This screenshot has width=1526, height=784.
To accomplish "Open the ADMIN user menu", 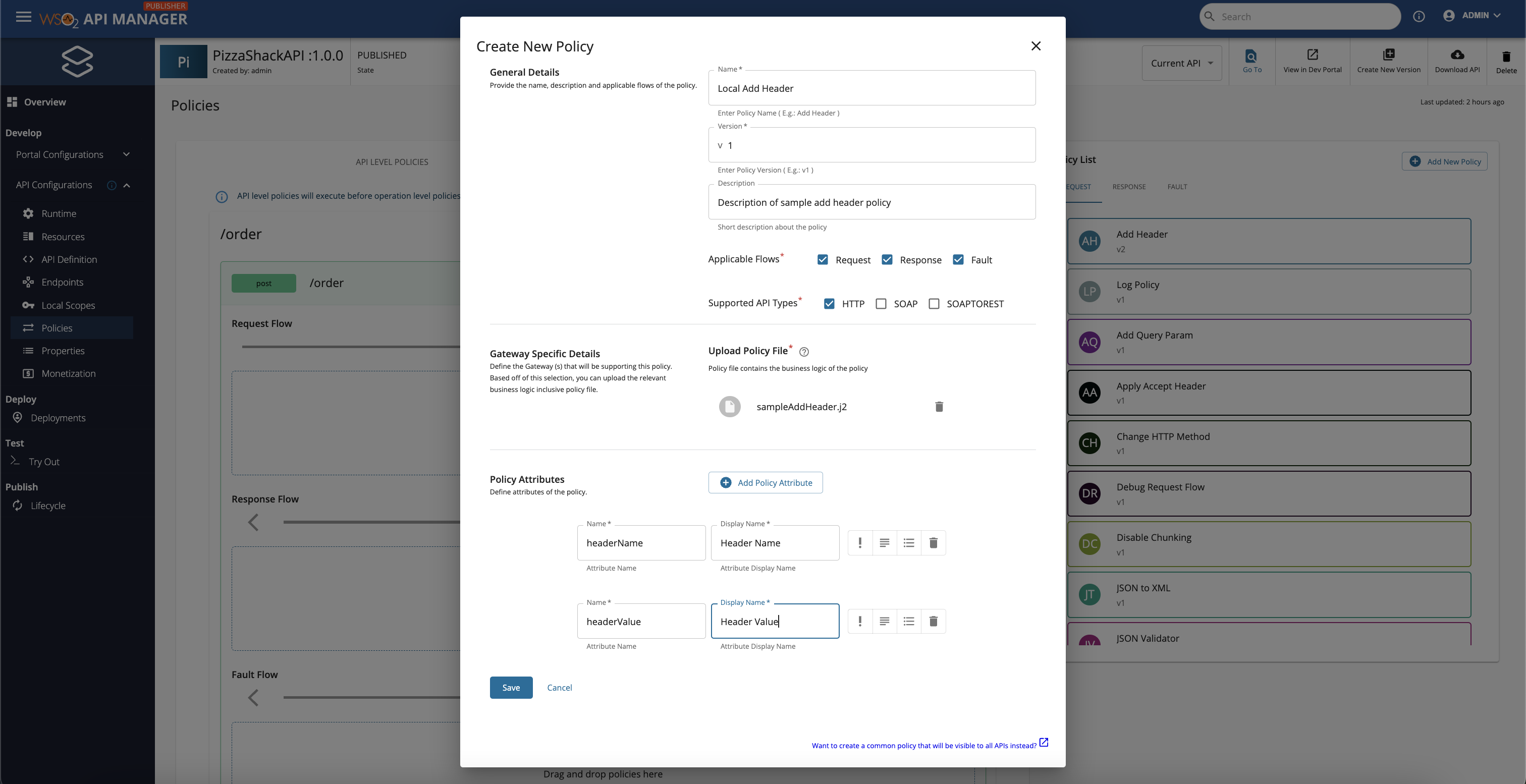I will click(1474, 16).
